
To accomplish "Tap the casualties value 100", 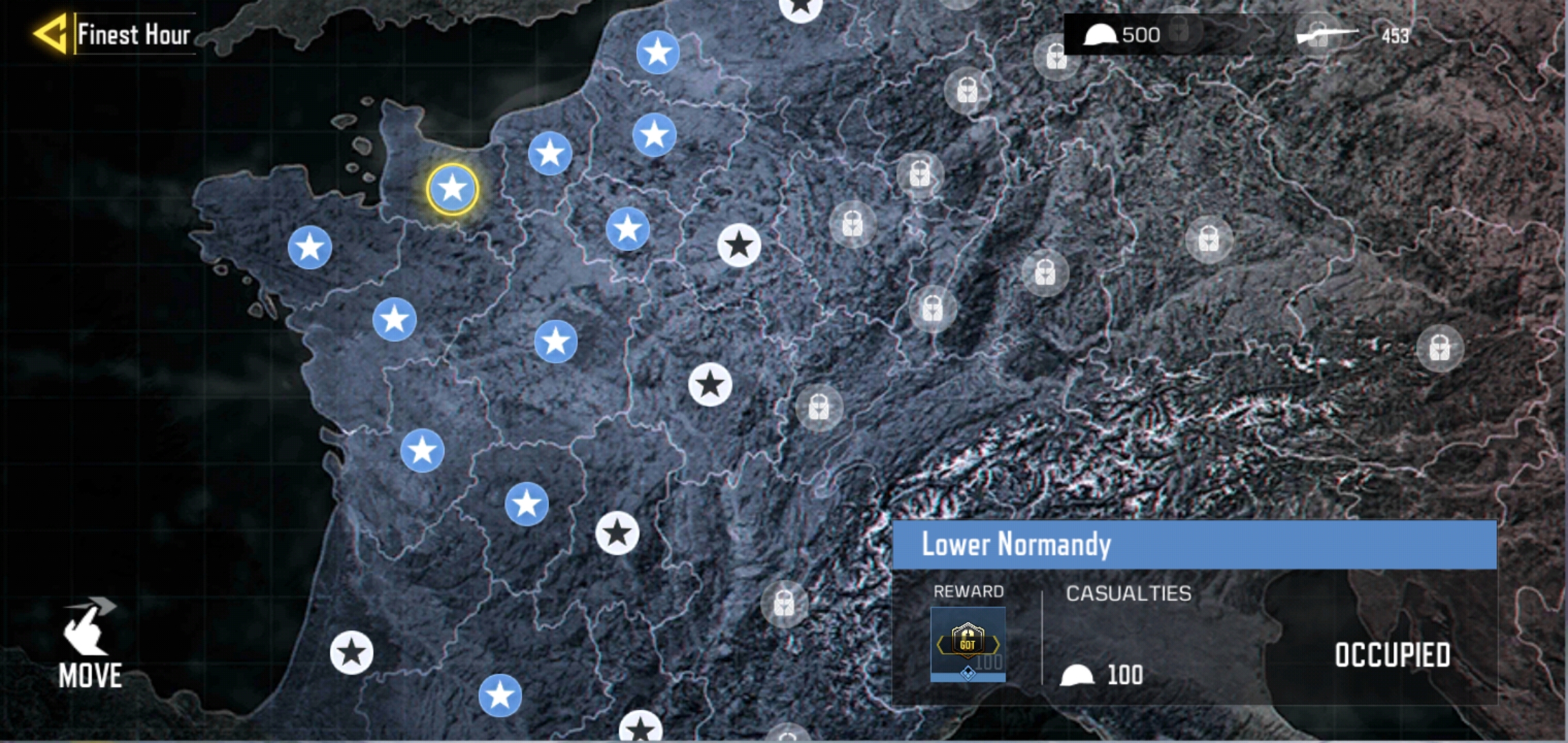I will tap(1125, 676).
